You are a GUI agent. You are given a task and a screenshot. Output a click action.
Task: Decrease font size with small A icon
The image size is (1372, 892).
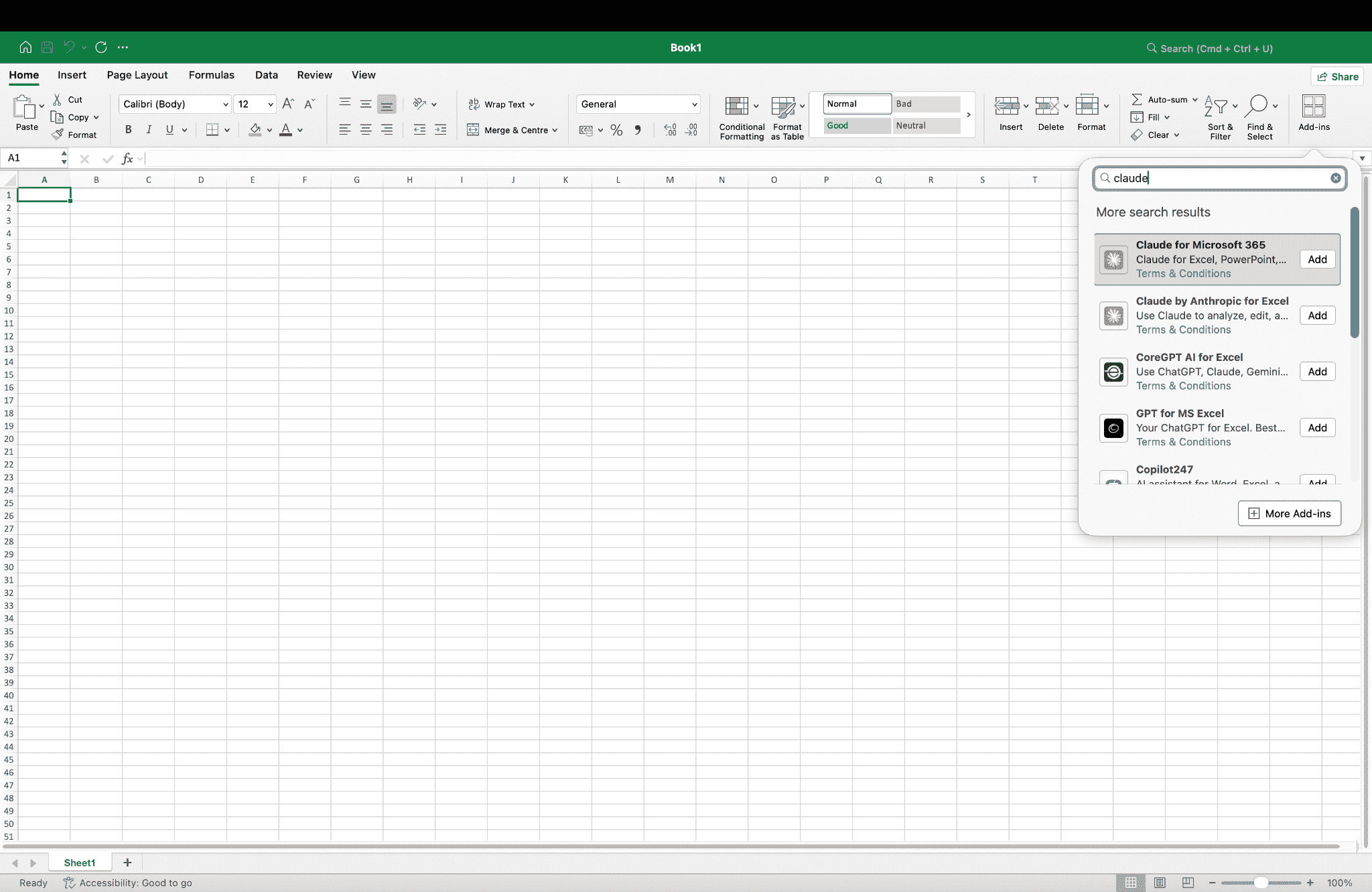point(309,104)
